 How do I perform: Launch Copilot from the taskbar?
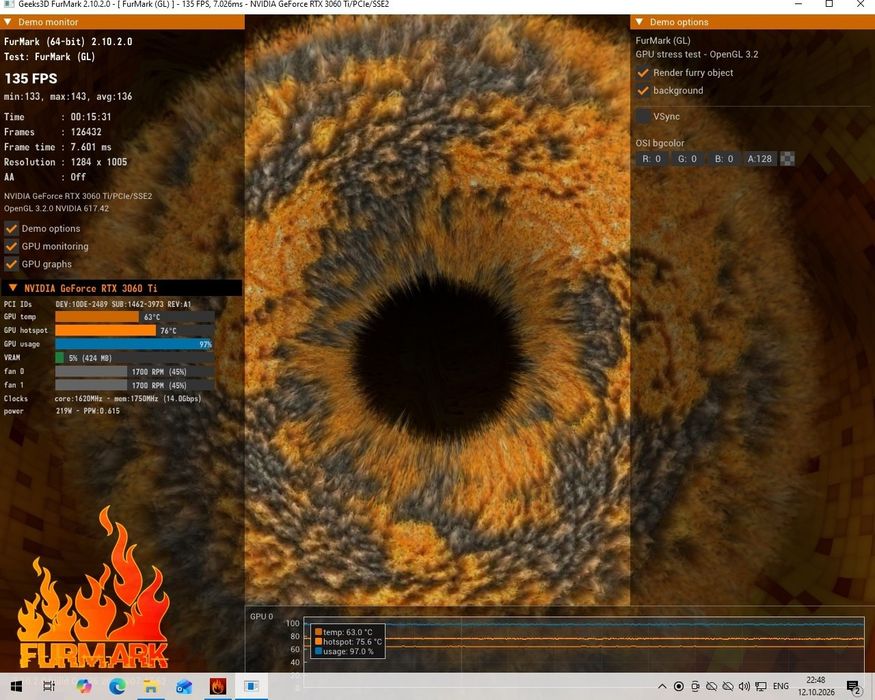[x=84, y=686]
